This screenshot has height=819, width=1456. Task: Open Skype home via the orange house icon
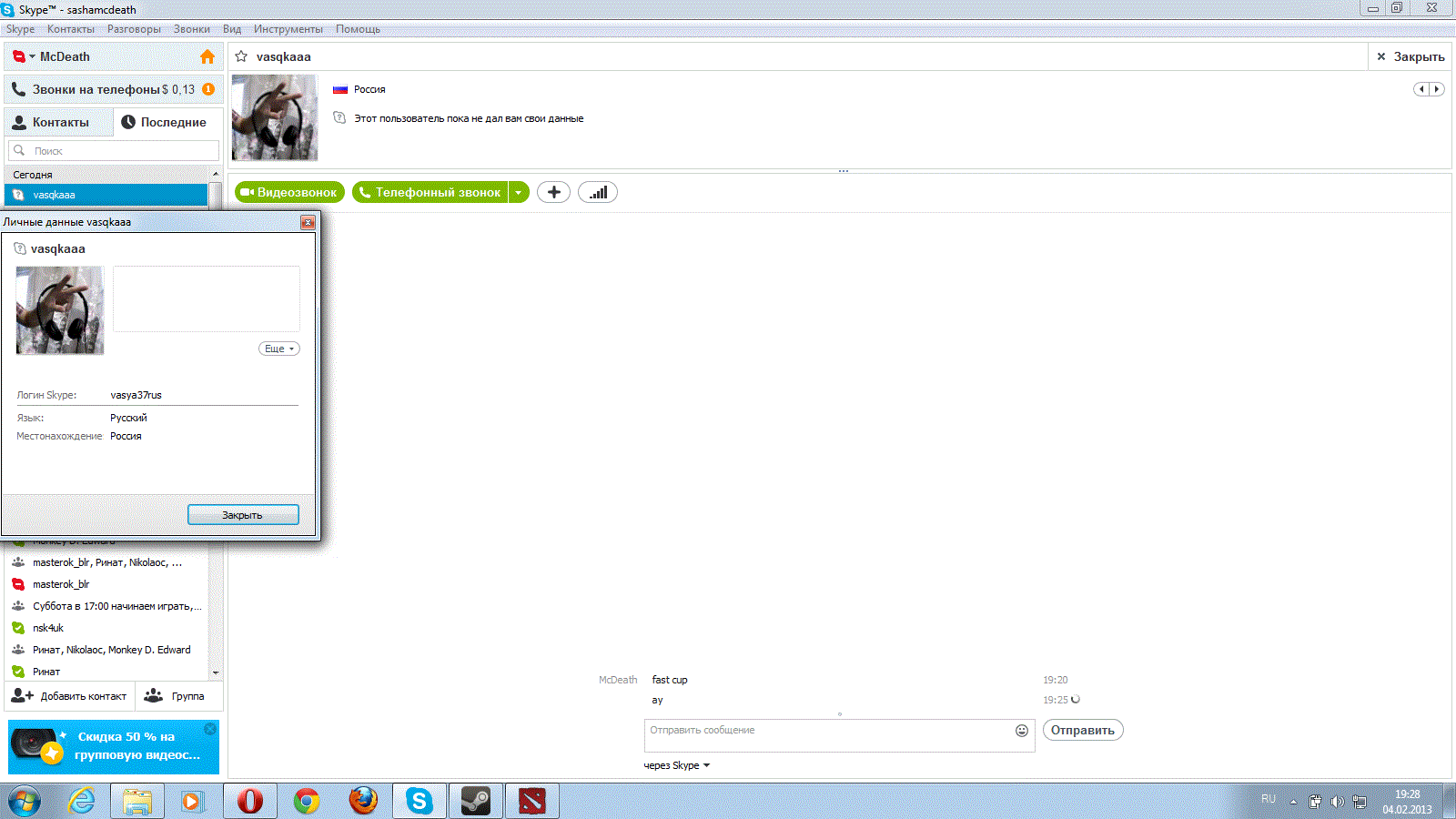pyautogui.click(x=207, y=56)
